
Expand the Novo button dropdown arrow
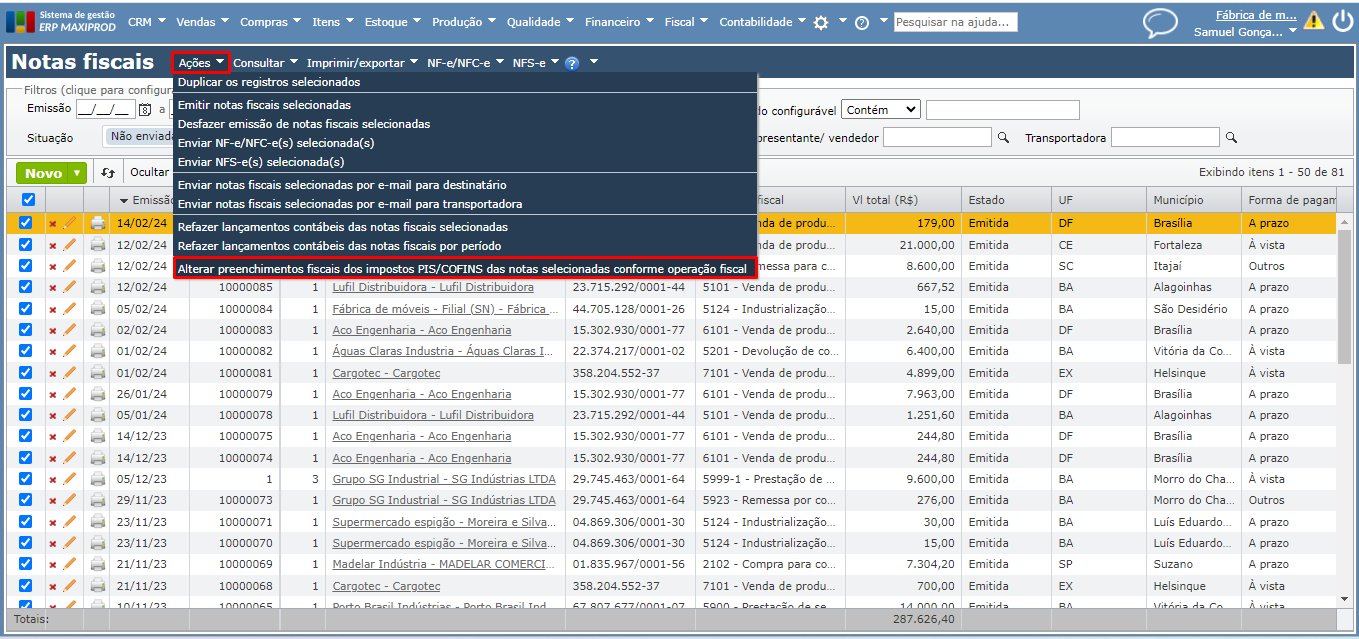click(77, 173)
